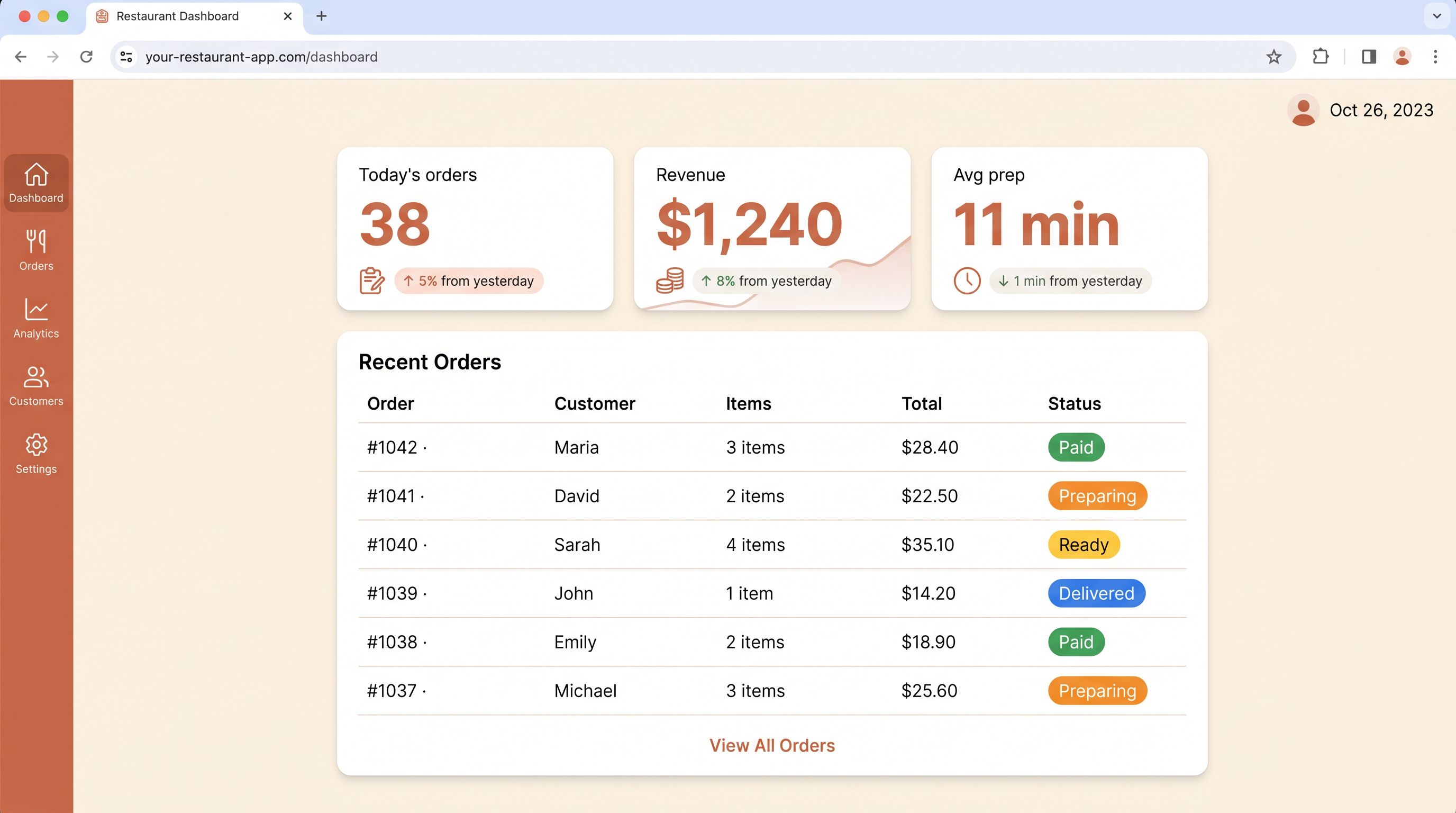The height and width of the screenshot is (813, 1456).
Task: Click the Order column header
Action: [x=390, y=404]
